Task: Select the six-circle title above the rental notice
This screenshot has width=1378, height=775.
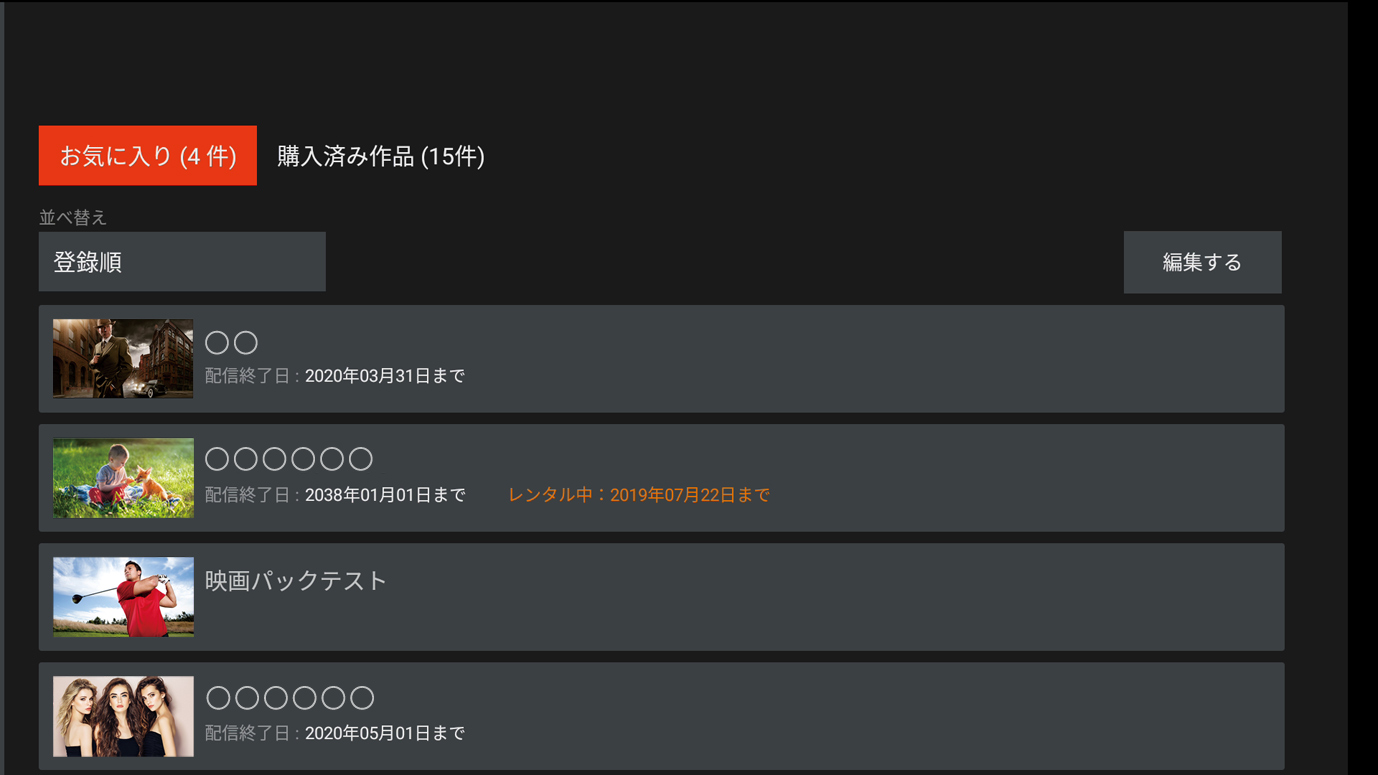Action: click(x=289, y=459)
